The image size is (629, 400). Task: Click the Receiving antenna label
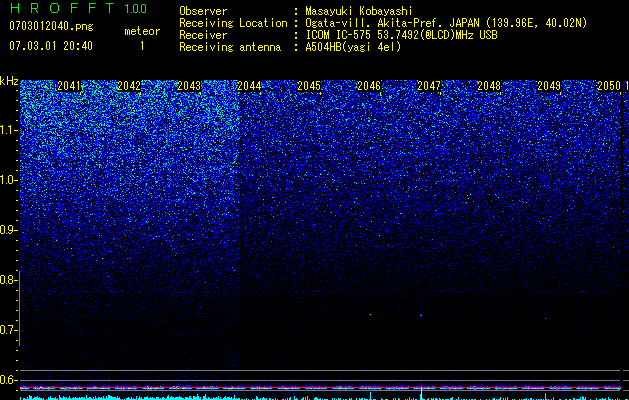tap(230, 47)
